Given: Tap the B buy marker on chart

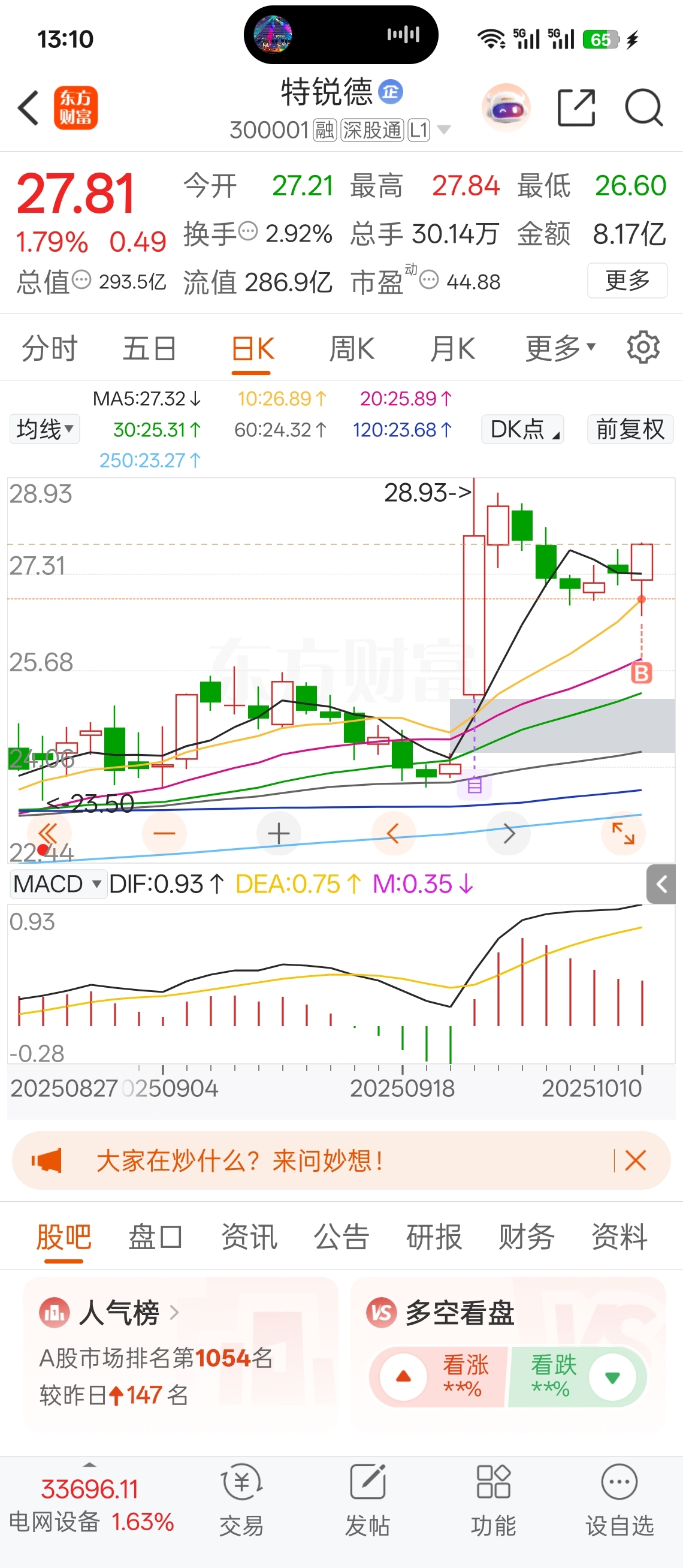Looking at the screenshot, I should tap(641, 673).
